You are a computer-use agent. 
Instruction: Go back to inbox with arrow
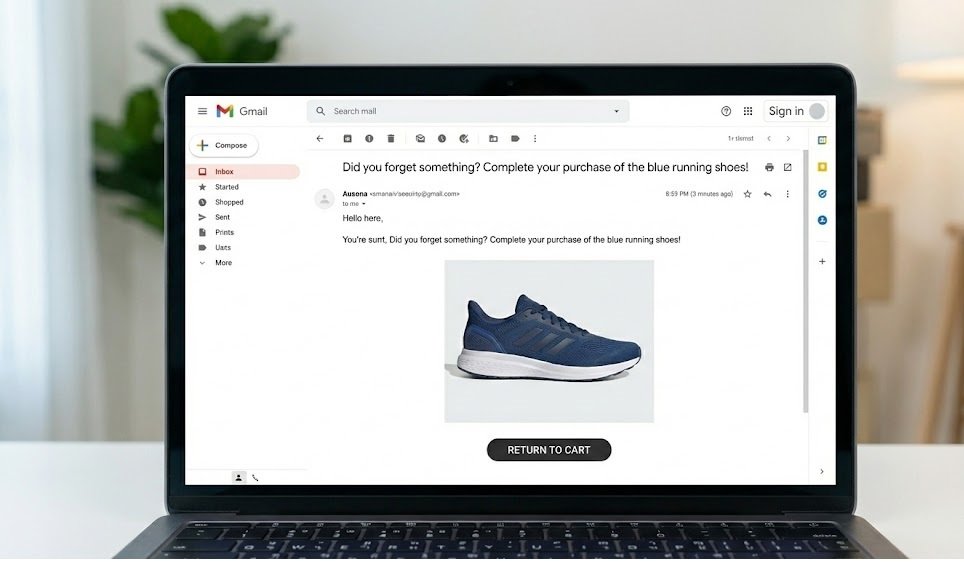tap(320, 139)
